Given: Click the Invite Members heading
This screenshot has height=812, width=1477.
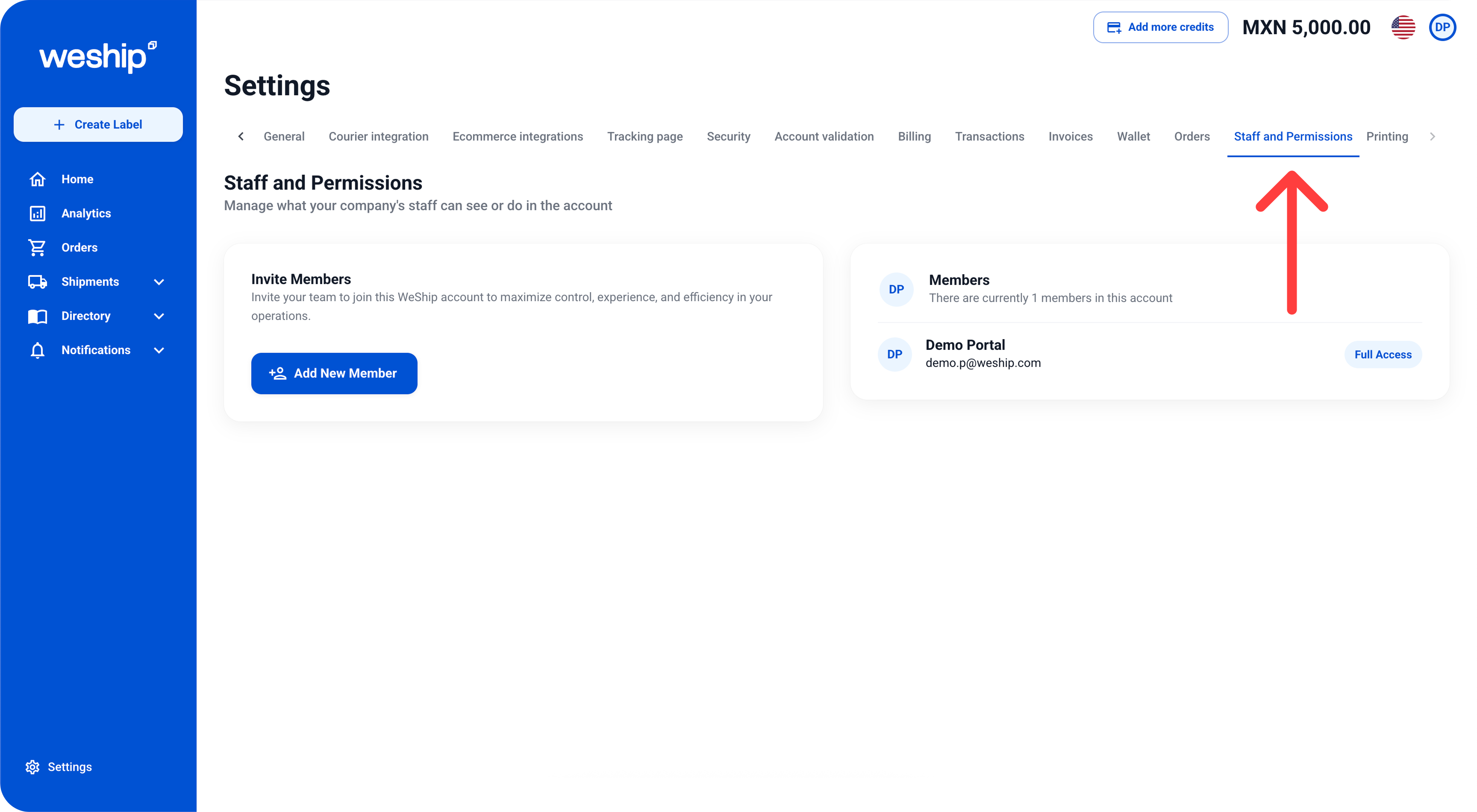Looking at the screenshot, I should pyautogui.click(x=301, y=279).
